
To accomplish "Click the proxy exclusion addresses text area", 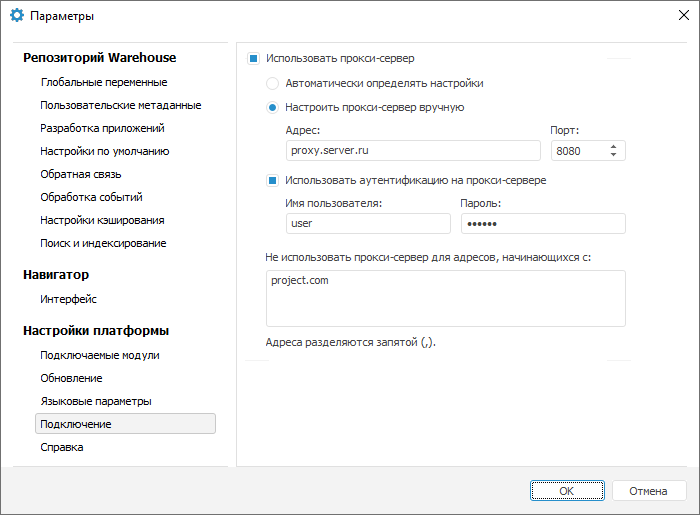I will 445,298.
